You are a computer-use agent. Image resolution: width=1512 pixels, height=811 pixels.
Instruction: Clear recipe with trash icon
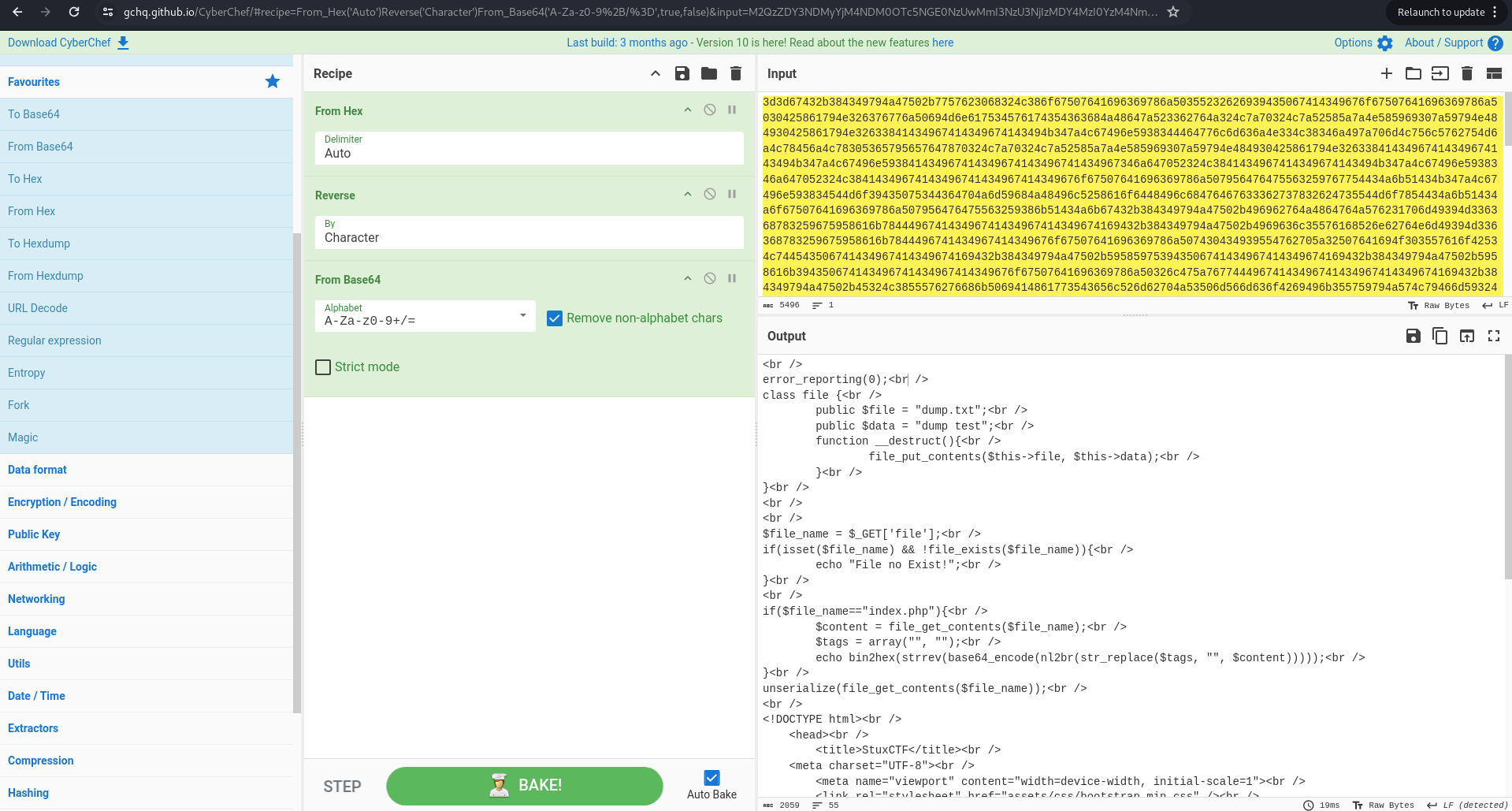[736, 73]
